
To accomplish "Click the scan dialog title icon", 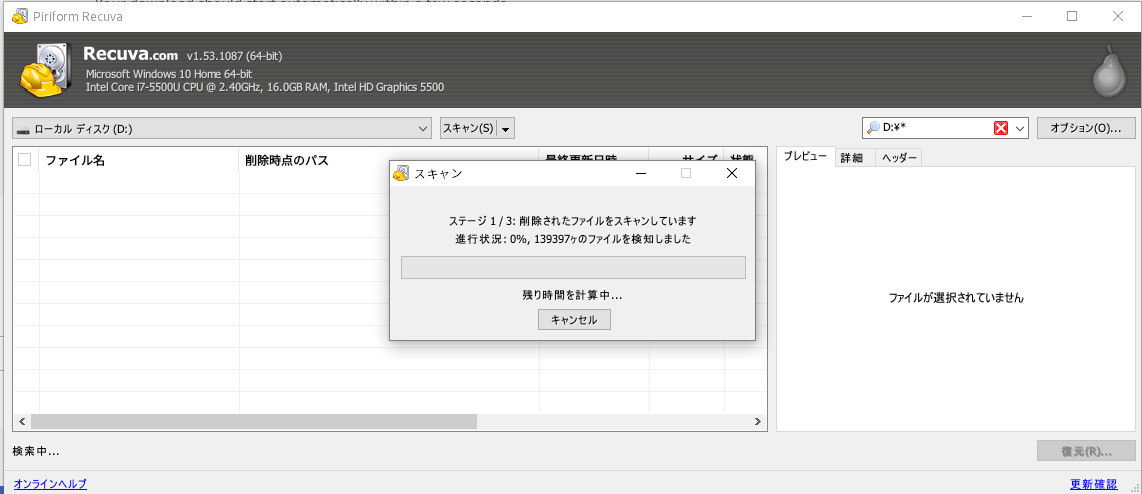I will [401, 173].
